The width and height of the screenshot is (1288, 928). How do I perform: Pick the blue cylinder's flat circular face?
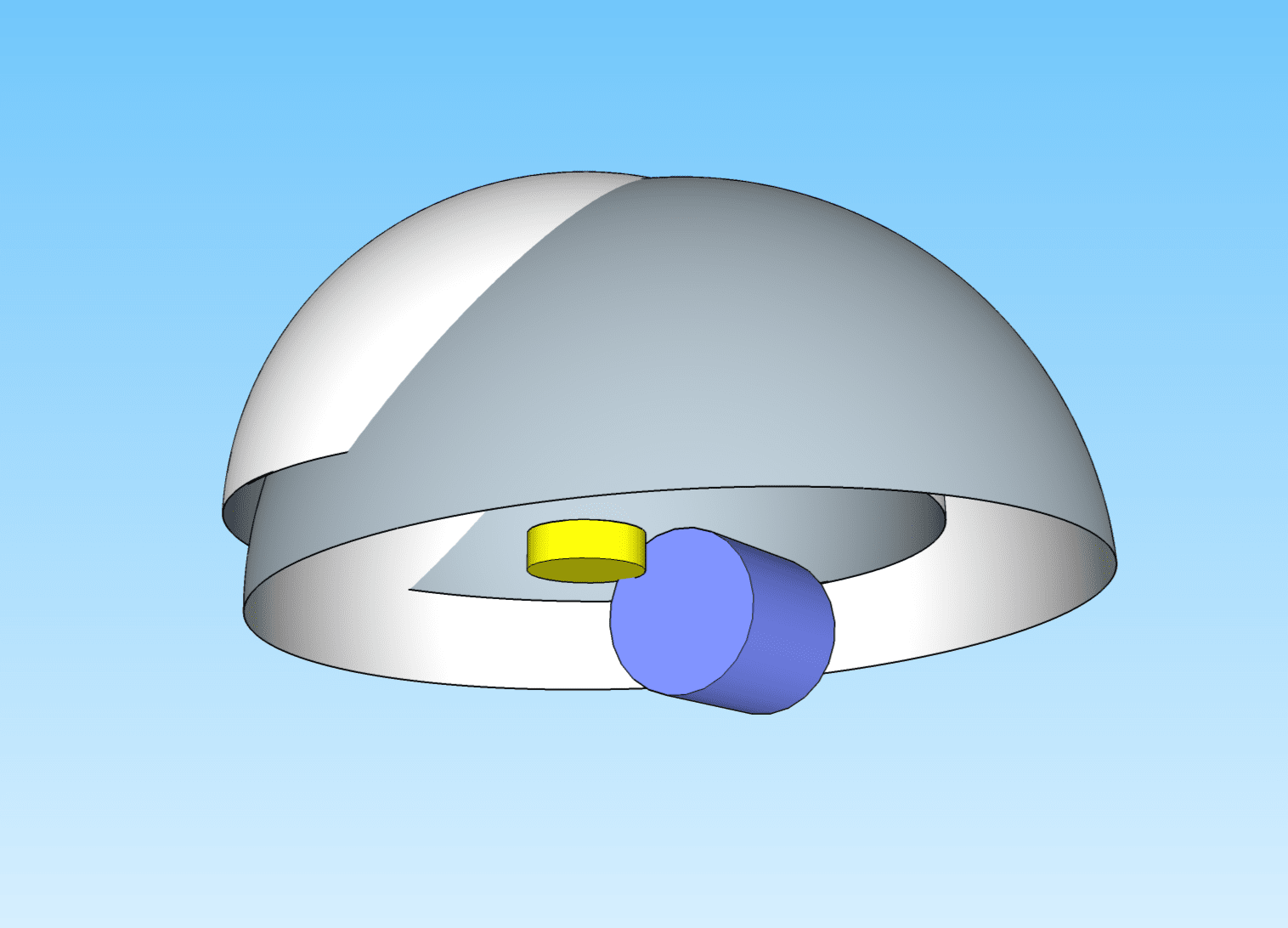click(x=681, y=610)
